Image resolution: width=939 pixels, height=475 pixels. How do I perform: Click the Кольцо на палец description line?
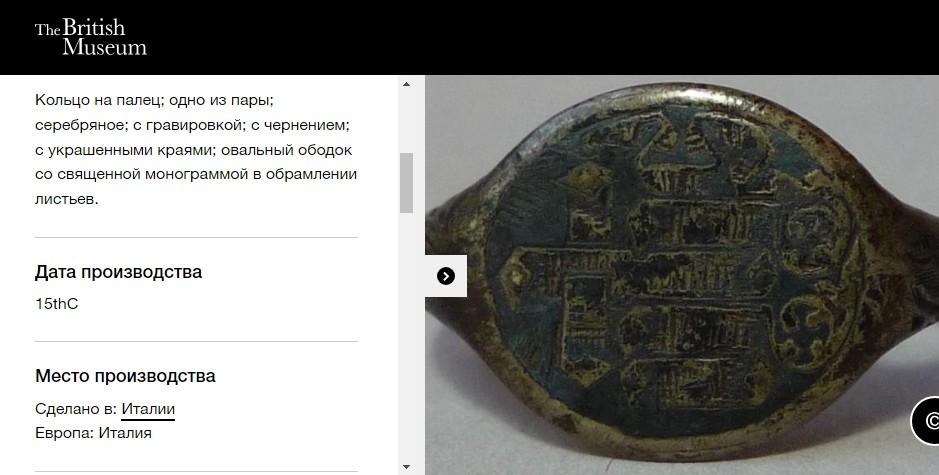tap(154, 101)
